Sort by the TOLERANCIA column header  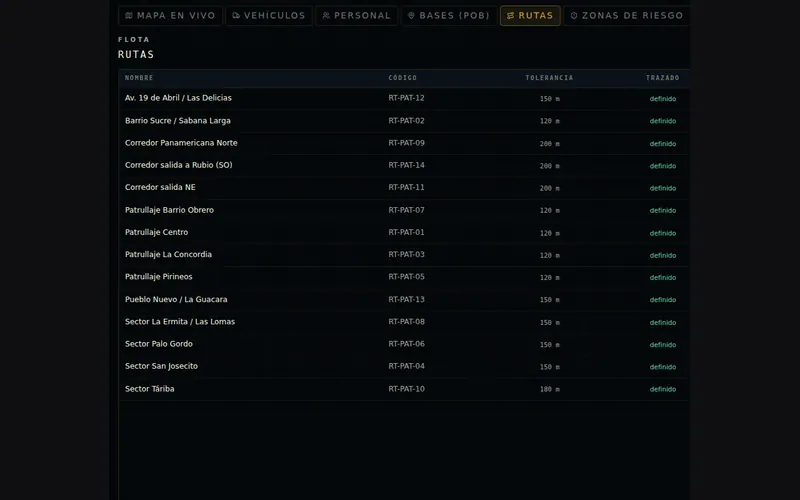coord(549,78)
